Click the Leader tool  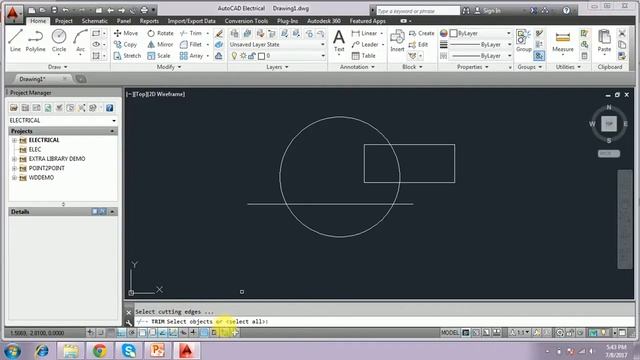click(365, 44)
